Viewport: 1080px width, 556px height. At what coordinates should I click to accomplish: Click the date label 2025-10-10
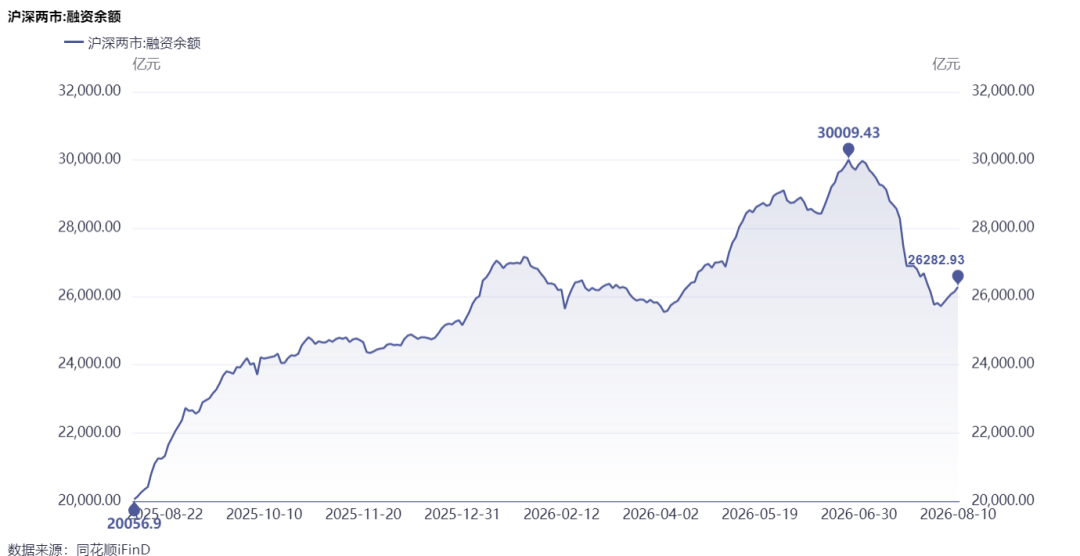pos(264,514)
